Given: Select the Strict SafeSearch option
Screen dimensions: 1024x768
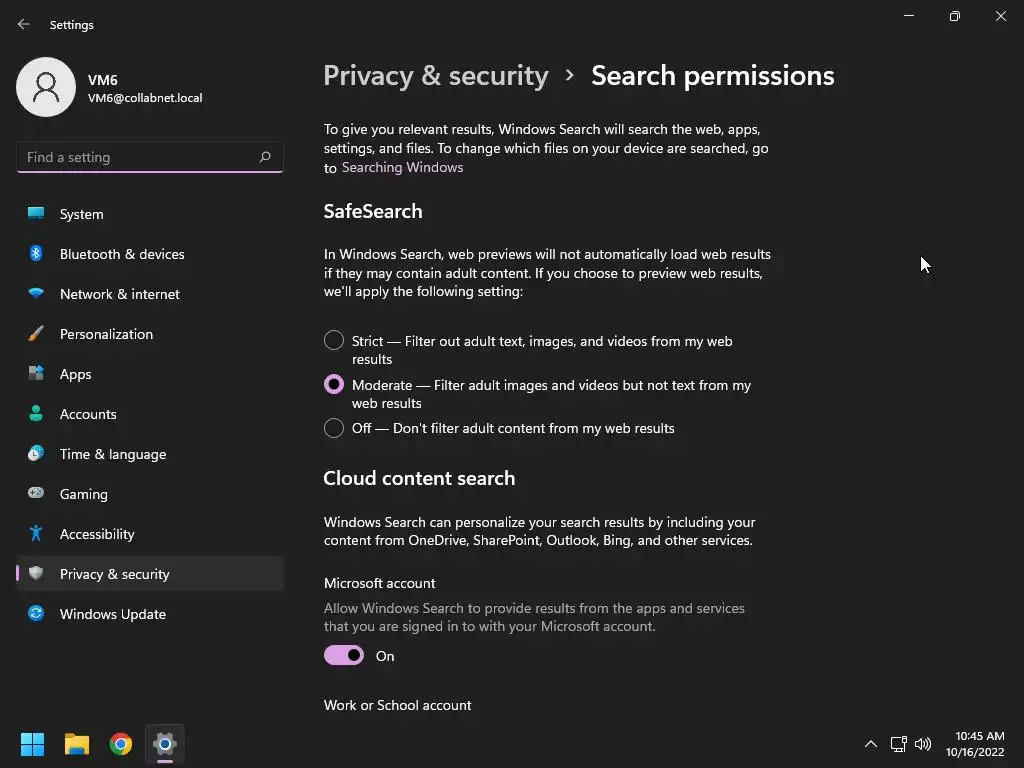Looking at the screenshot, I should (x=334, y=341).
